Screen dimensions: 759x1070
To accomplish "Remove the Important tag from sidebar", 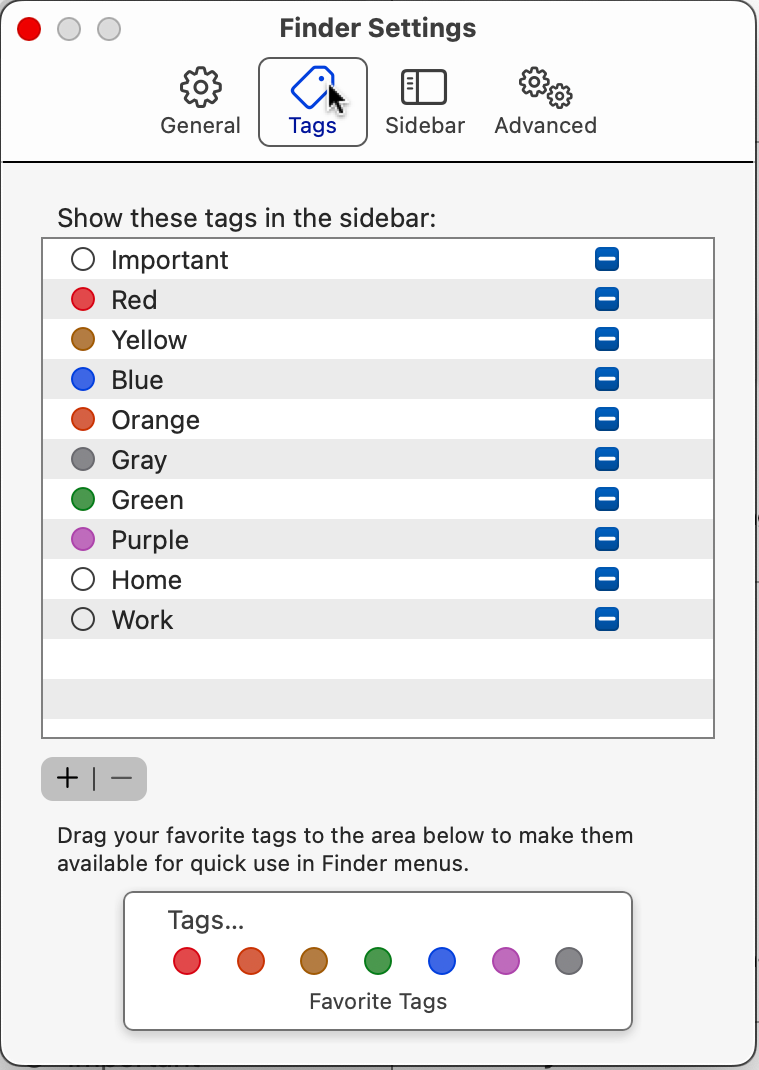I will 607,258.
